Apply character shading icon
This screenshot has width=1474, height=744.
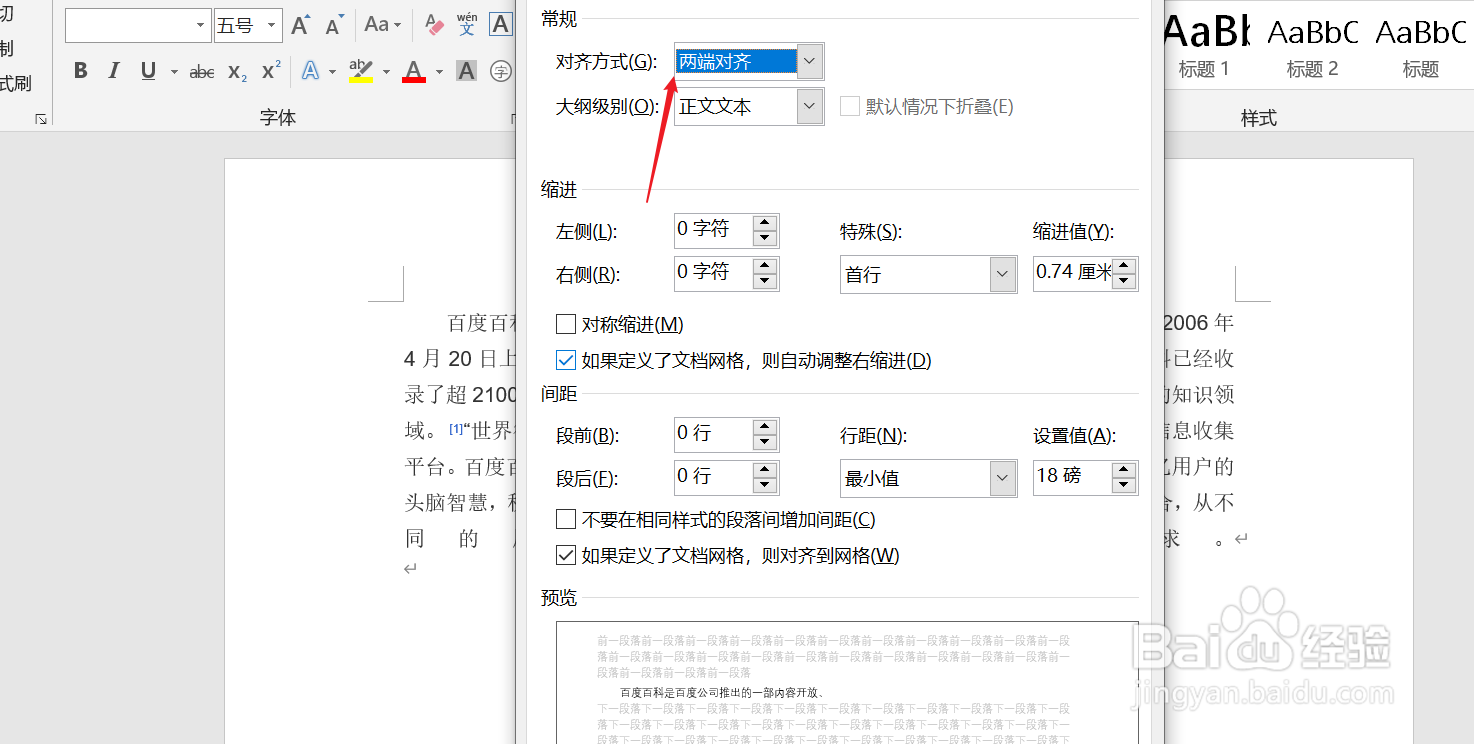point(466,71)
